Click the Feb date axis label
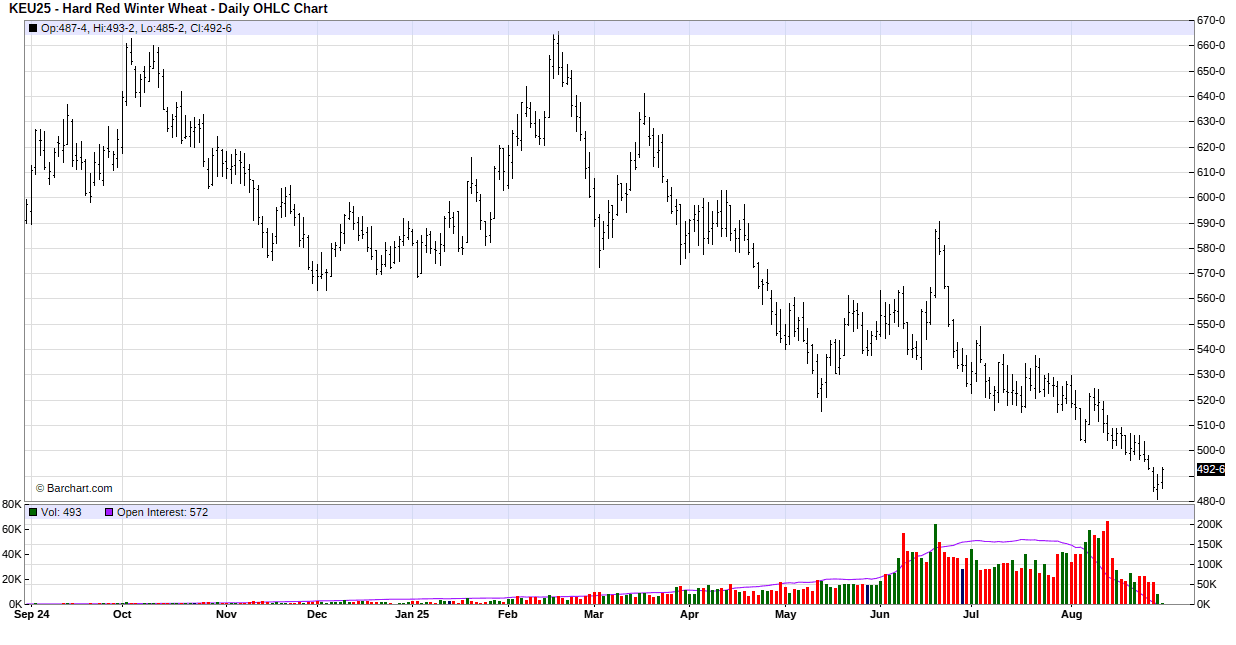The image size is (1236, 645). (507, 615)
